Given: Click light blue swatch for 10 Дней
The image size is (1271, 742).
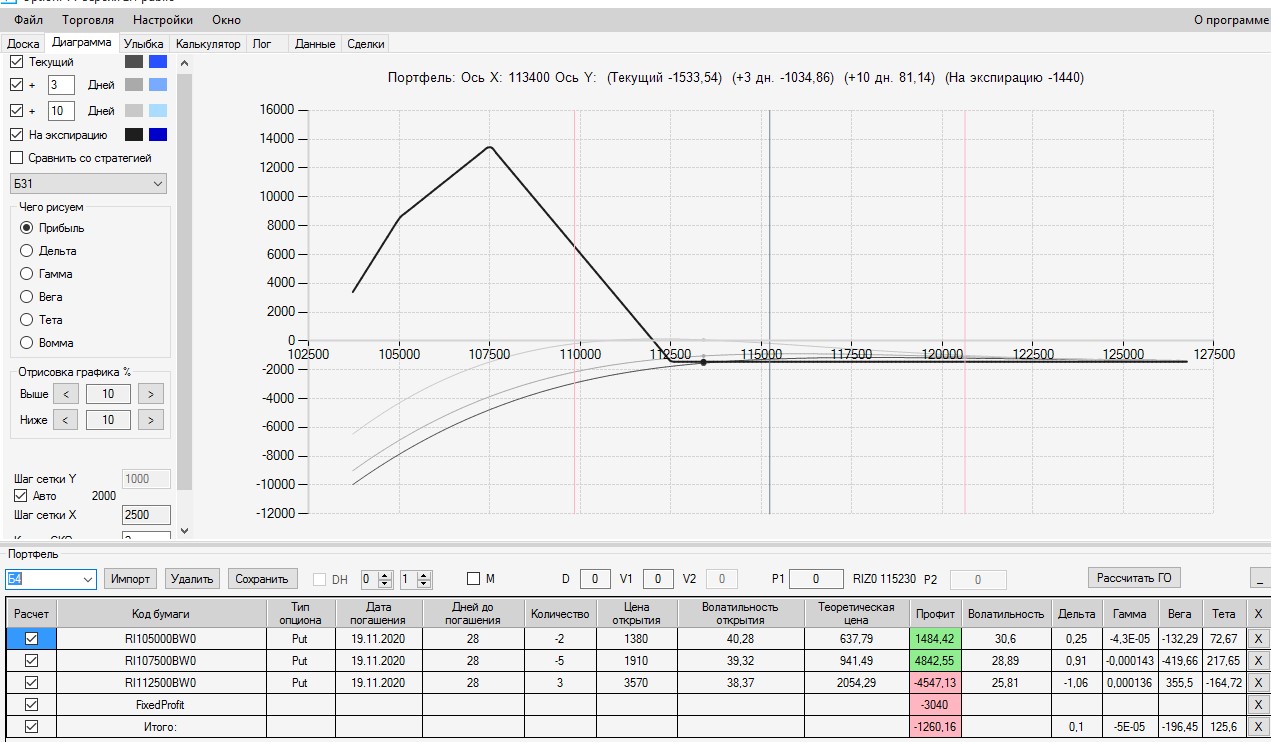Looking at the screenshot, I should click(158, 111).
